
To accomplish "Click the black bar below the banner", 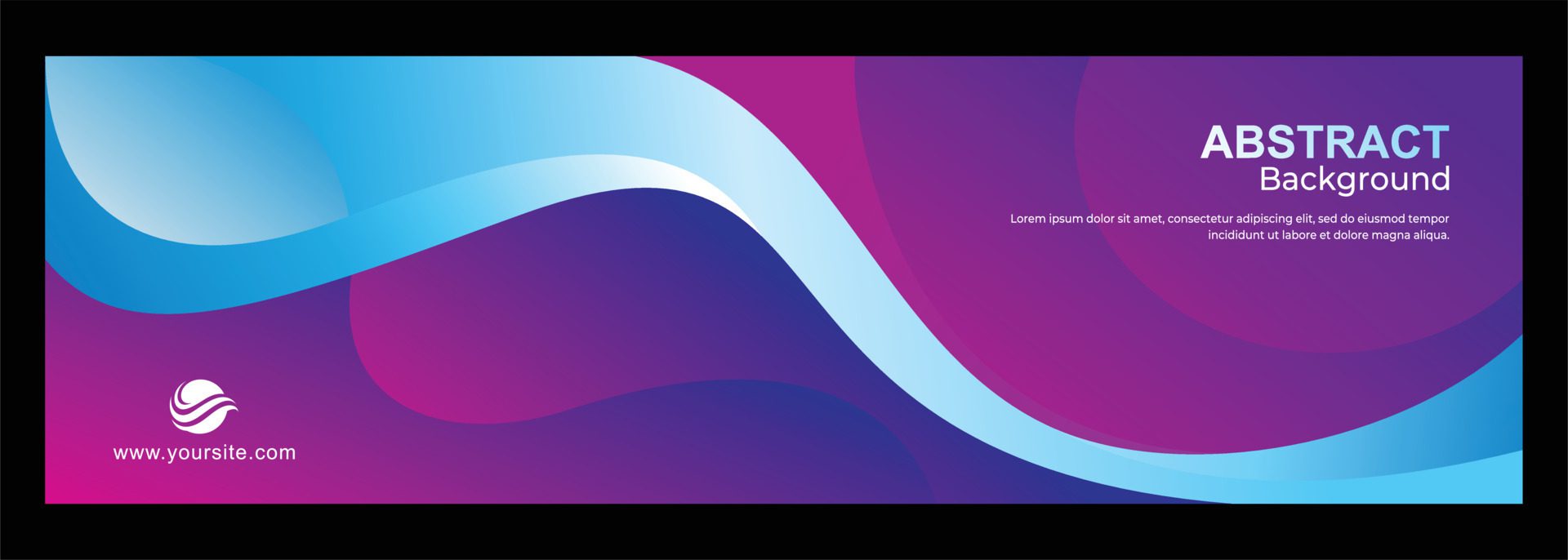I will (784, 532).
